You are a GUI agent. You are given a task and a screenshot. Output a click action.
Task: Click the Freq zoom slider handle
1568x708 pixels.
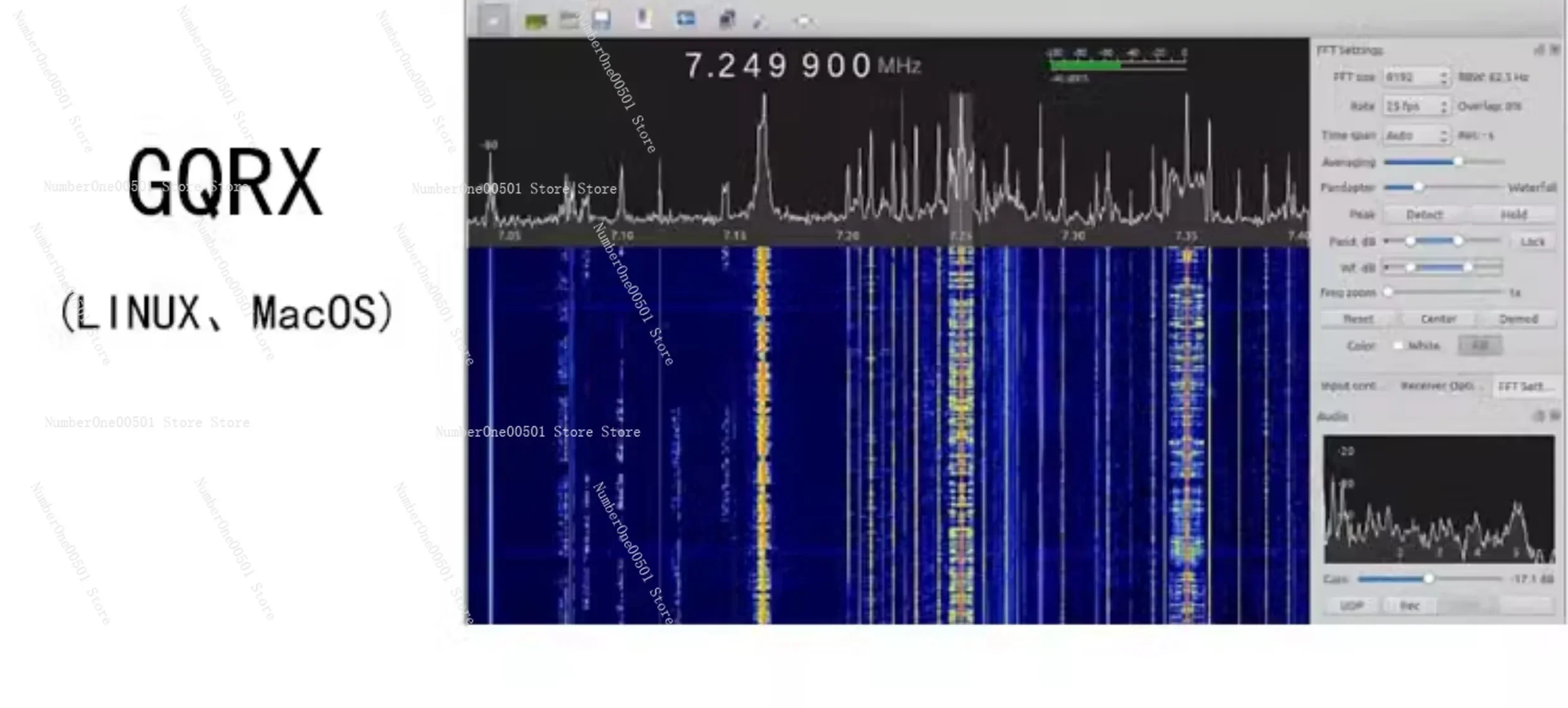point(1388,292)
